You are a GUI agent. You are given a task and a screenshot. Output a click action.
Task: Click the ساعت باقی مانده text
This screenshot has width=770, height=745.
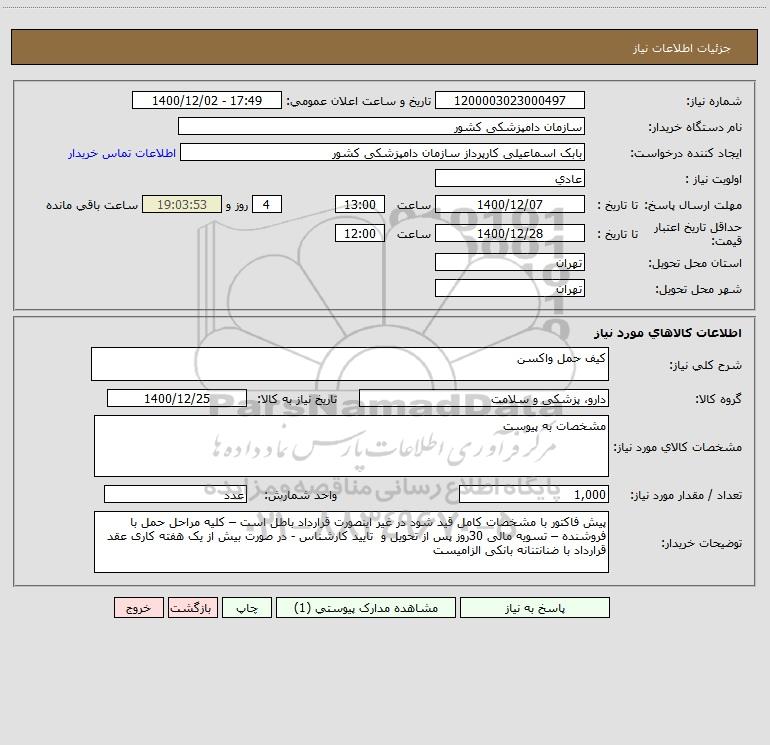coord(92,205)
